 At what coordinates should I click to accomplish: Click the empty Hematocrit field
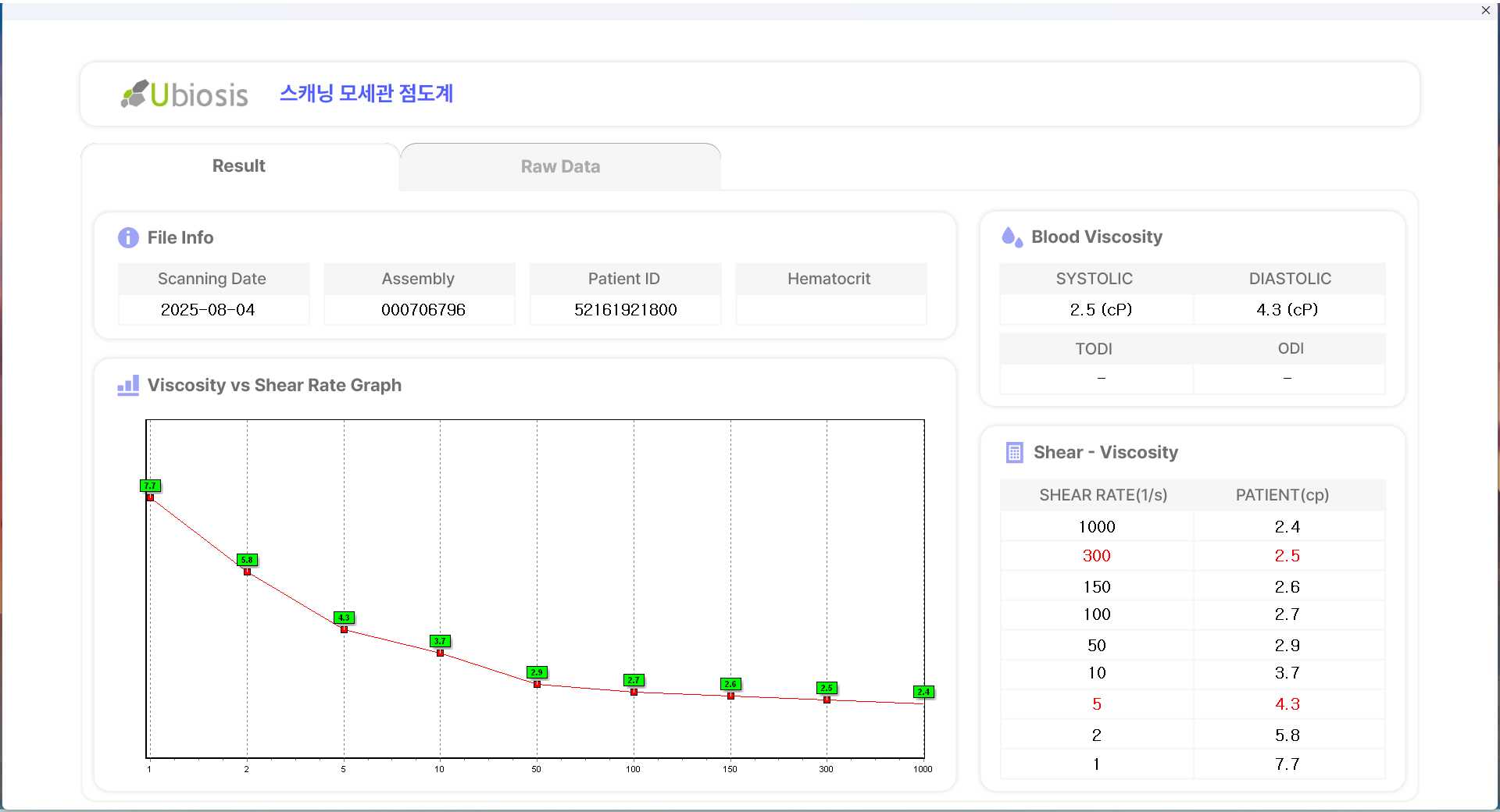pos(830,310)
